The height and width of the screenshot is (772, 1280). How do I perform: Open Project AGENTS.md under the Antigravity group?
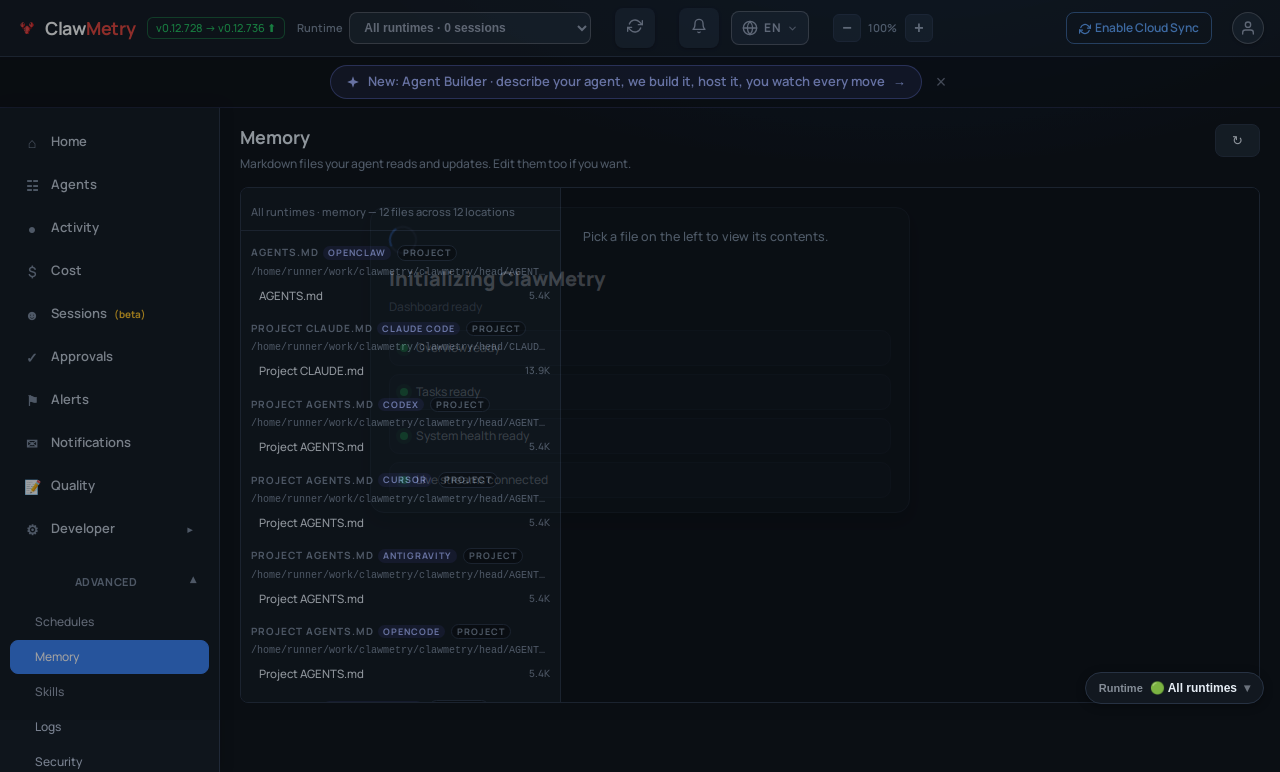(400, 599)
